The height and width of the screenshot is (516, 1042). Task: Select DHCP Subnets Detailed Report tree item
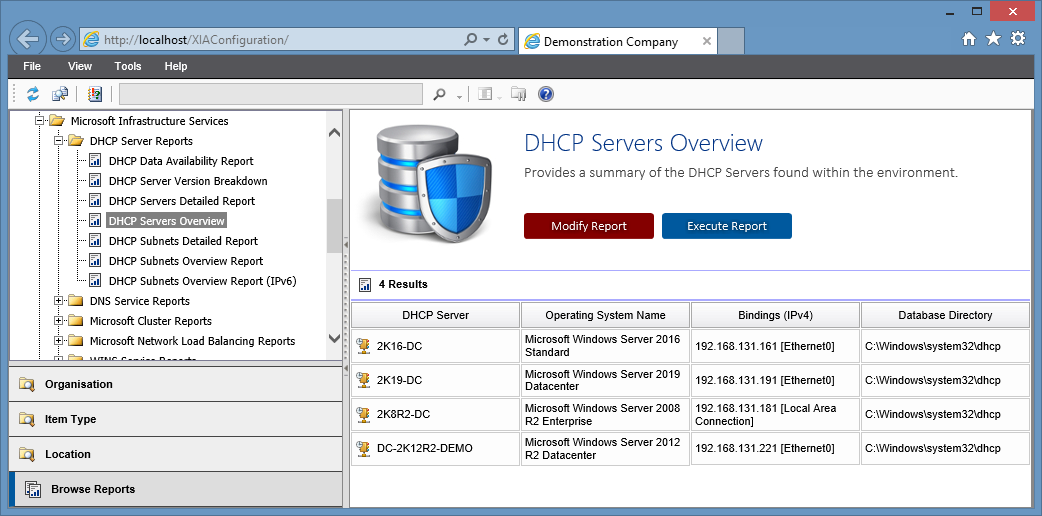pos(183,241)
